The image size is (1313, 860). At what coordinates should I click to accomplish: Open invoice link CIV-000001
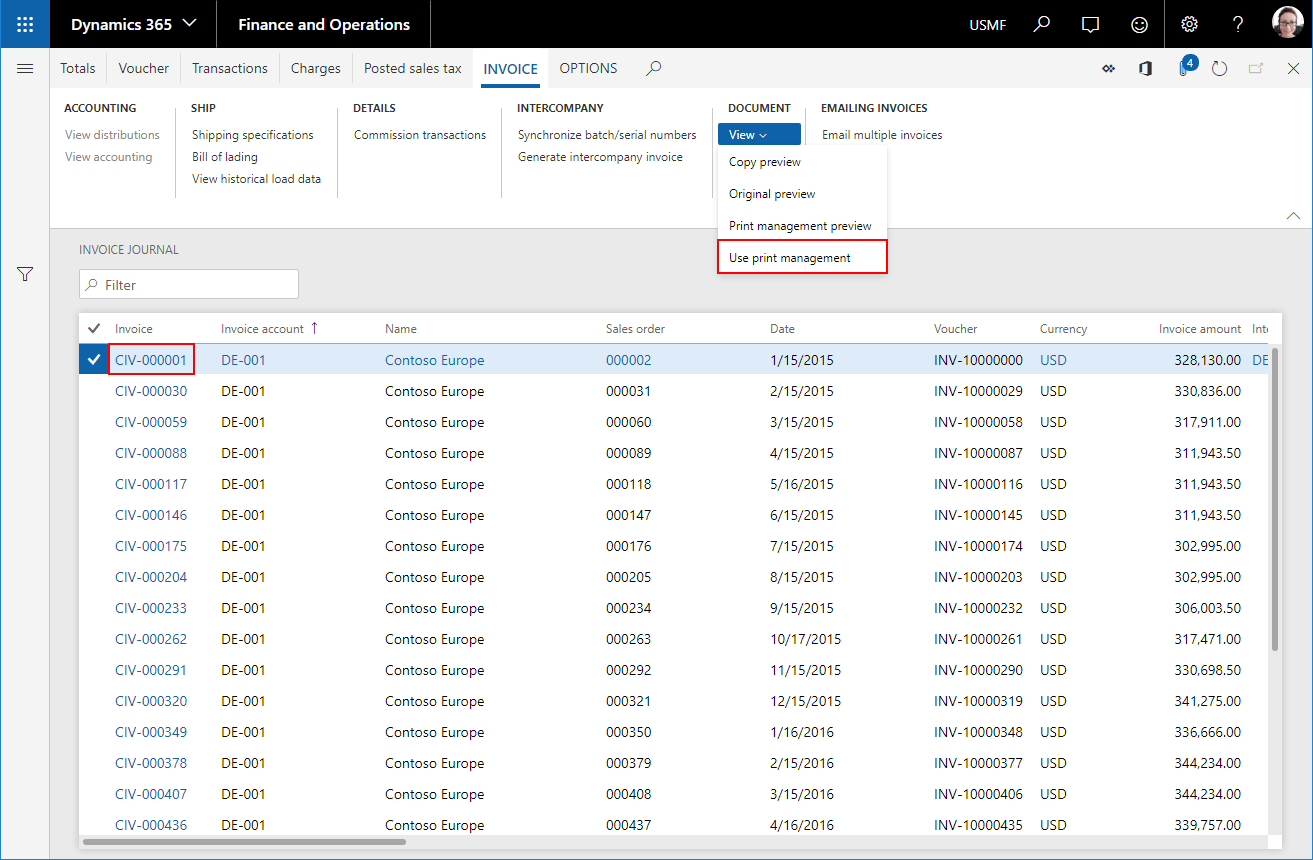pyautogui.click(x=151, y=360)
